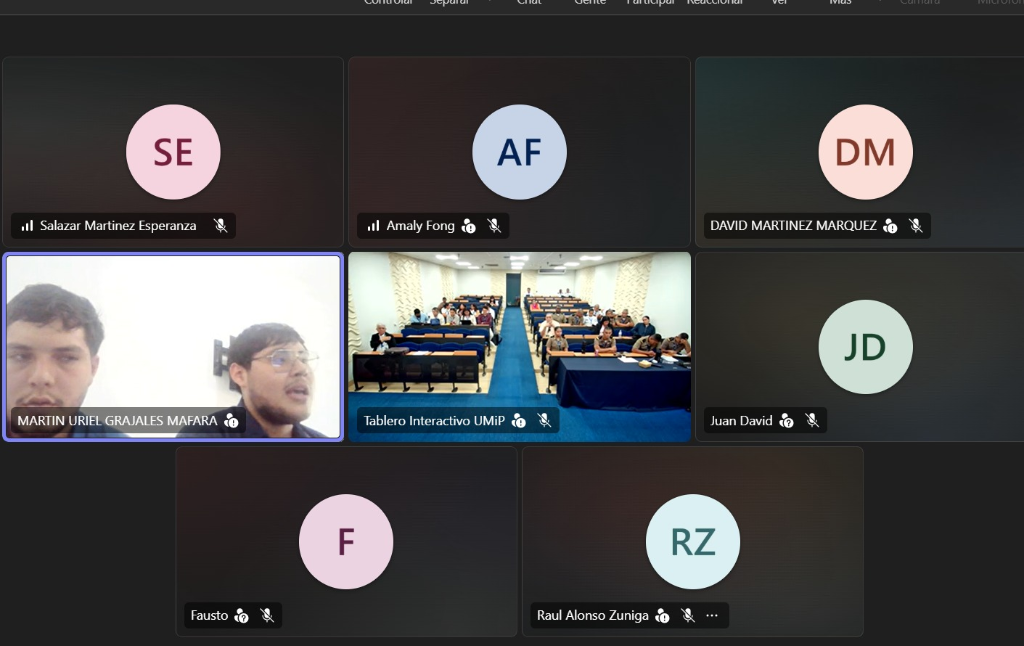
Task: Click DAVID MARTINEZ MARQUEZ's external user badge icon
Action: coord(890,226)
